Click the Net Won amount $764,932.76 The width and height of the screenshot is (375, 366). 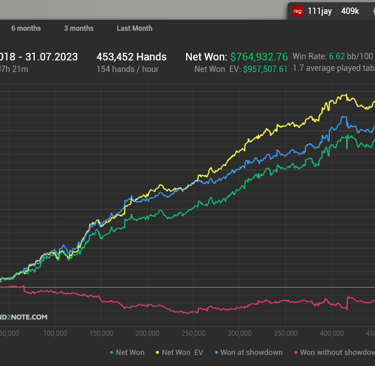coord(259,57)
